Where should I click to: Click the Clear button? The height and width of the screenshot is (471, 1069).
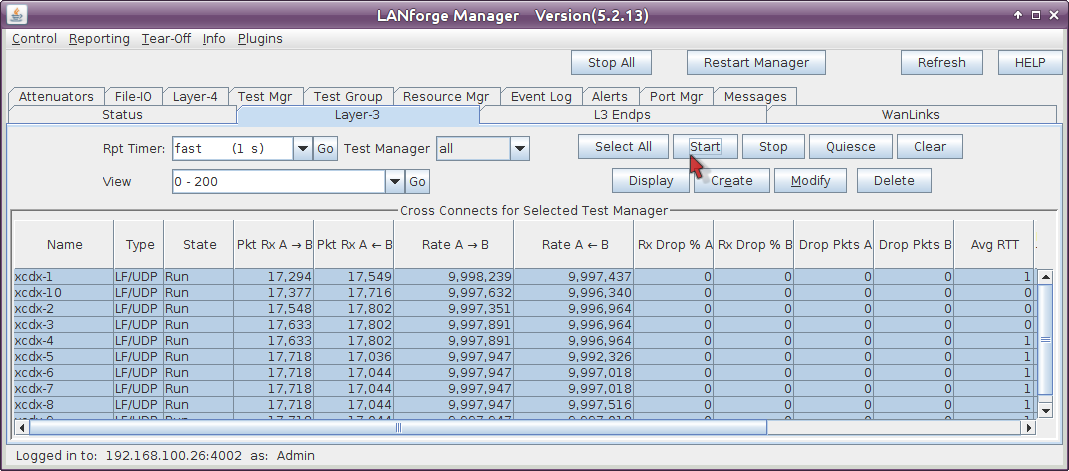coord(930,147)
